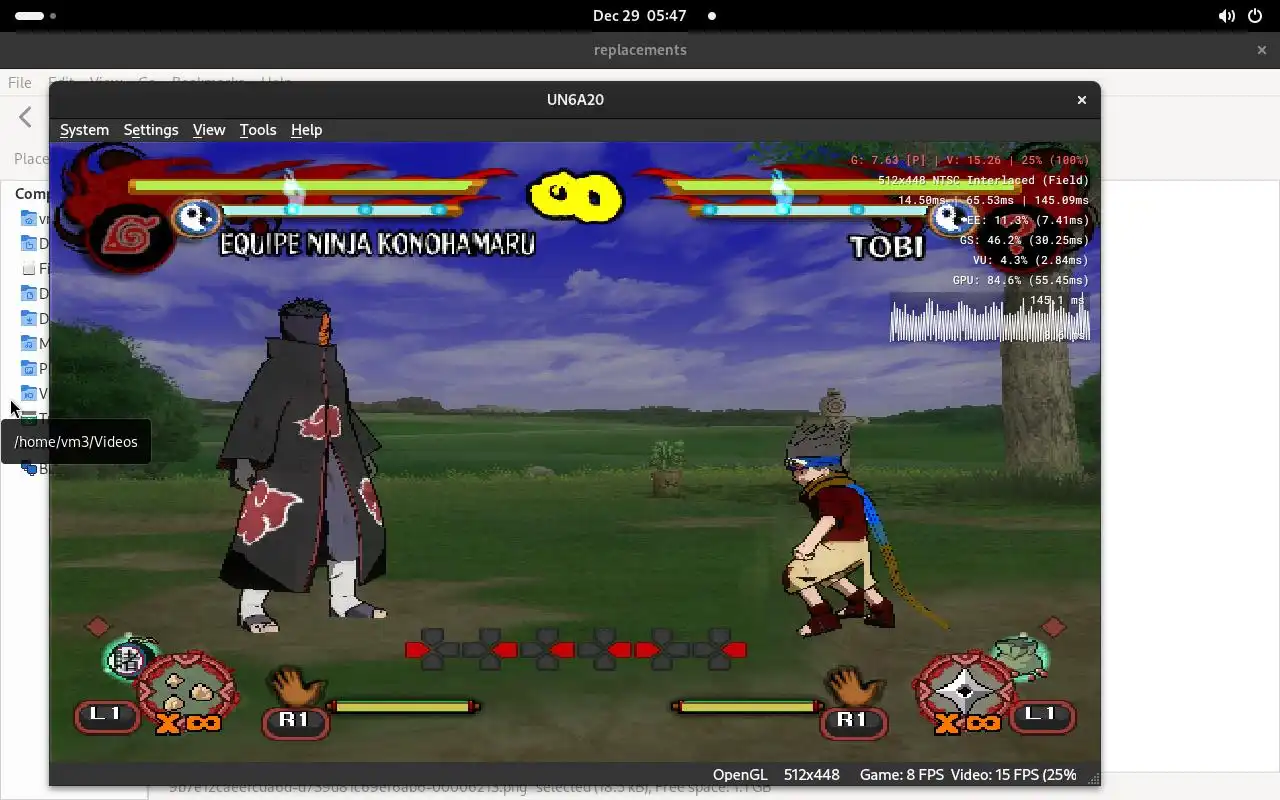
Task: Close the UN6A20 emulator window
Action: tap(1081, 100)
